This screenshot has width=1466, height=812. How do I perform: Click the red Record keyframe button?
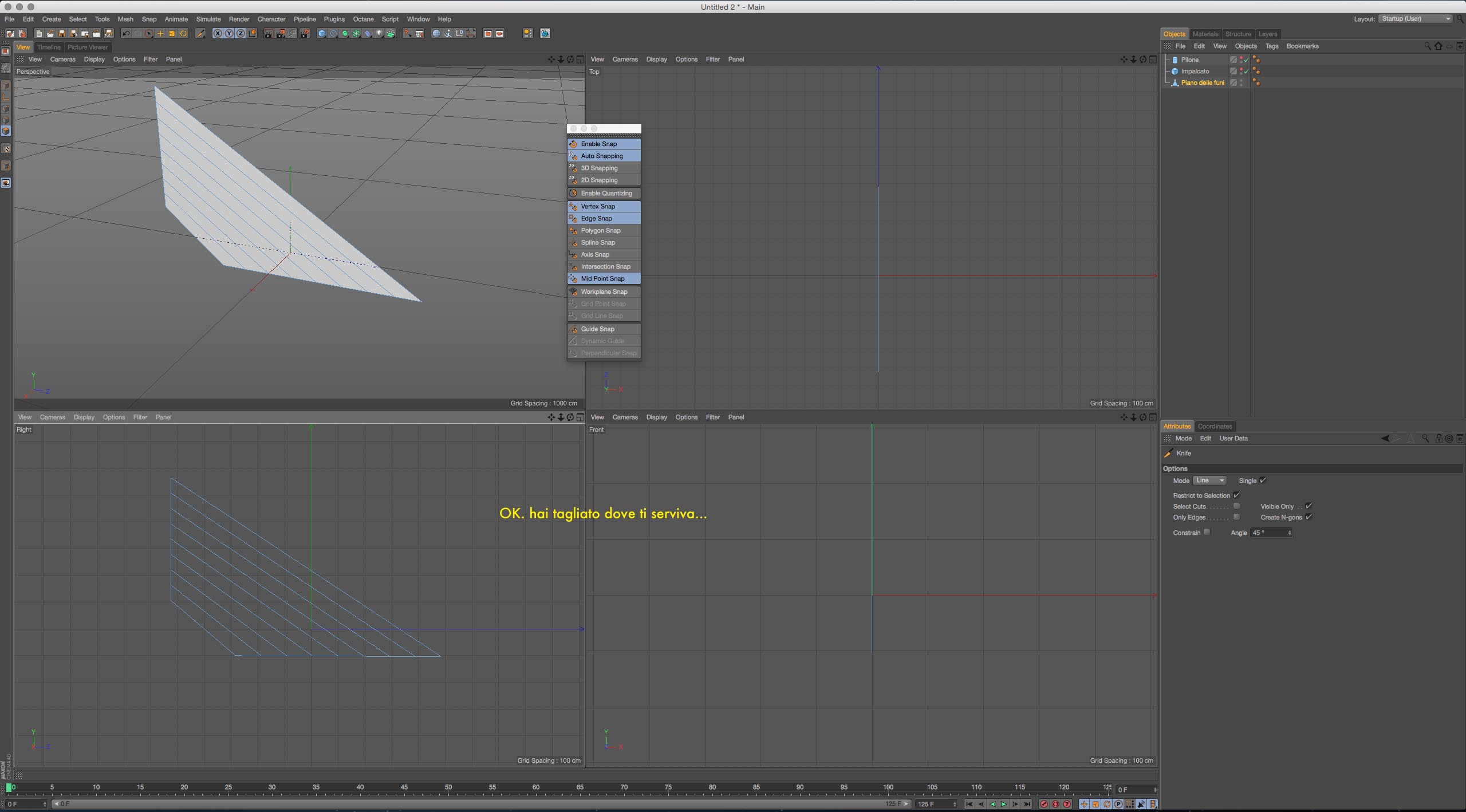(1043, 804)
